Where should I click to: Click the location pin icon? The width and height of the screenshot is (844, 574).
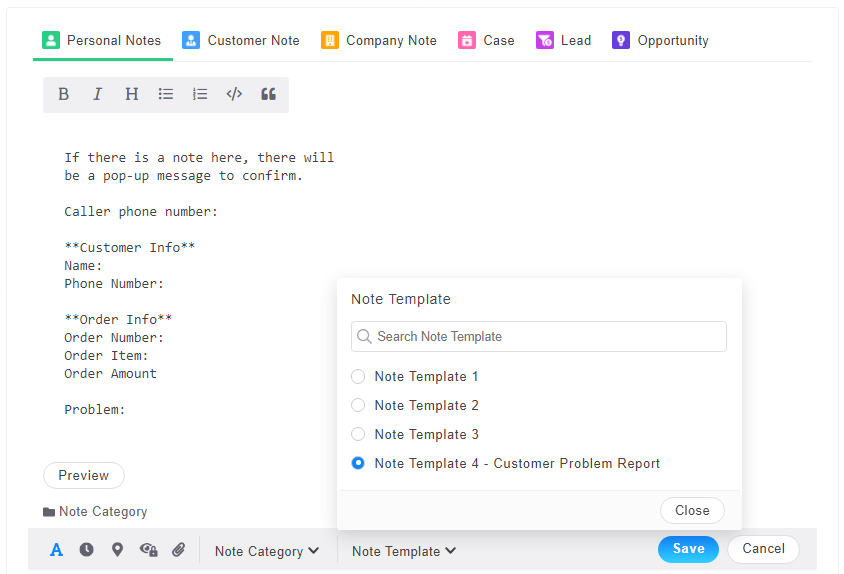117,549
